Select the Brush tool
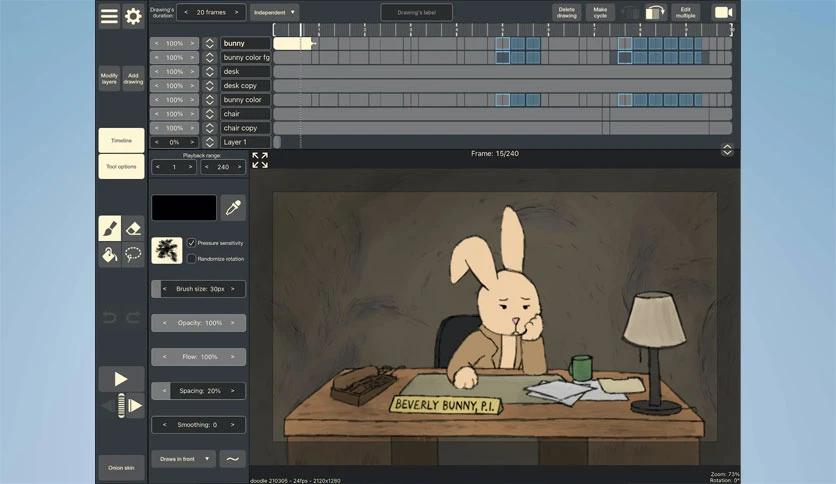The width and height of the screenshot is (836, 484). (x=109, y=229)
